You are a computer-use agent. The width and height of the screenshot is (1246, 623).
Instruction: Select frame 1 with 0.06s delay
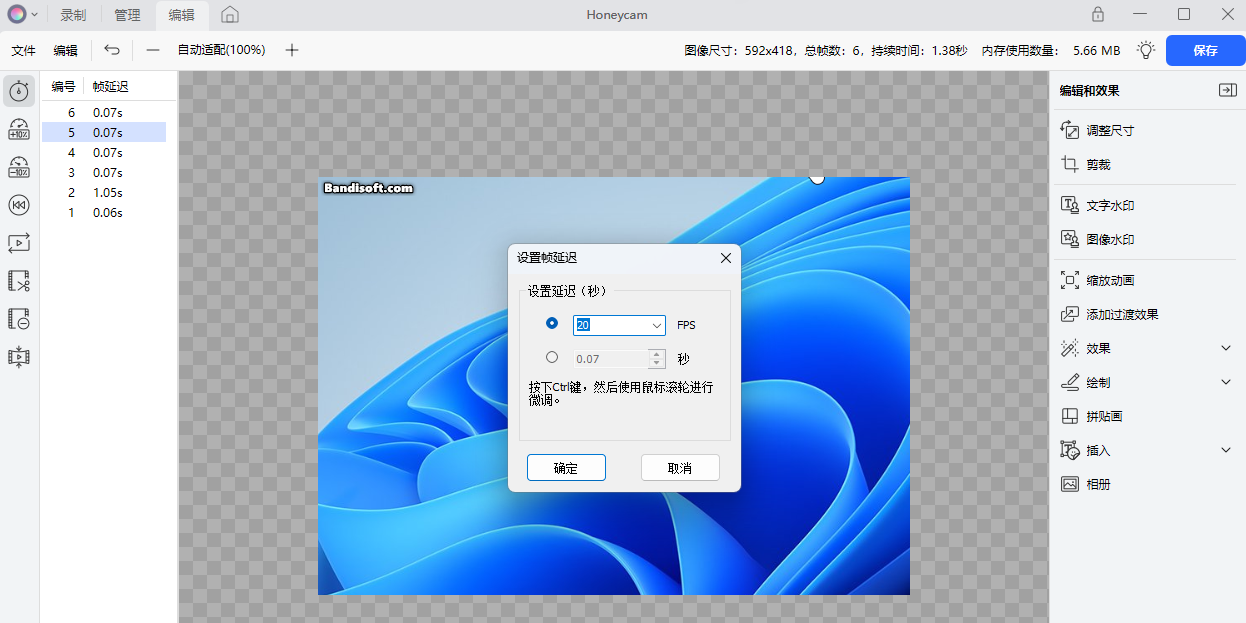[104, 212]
